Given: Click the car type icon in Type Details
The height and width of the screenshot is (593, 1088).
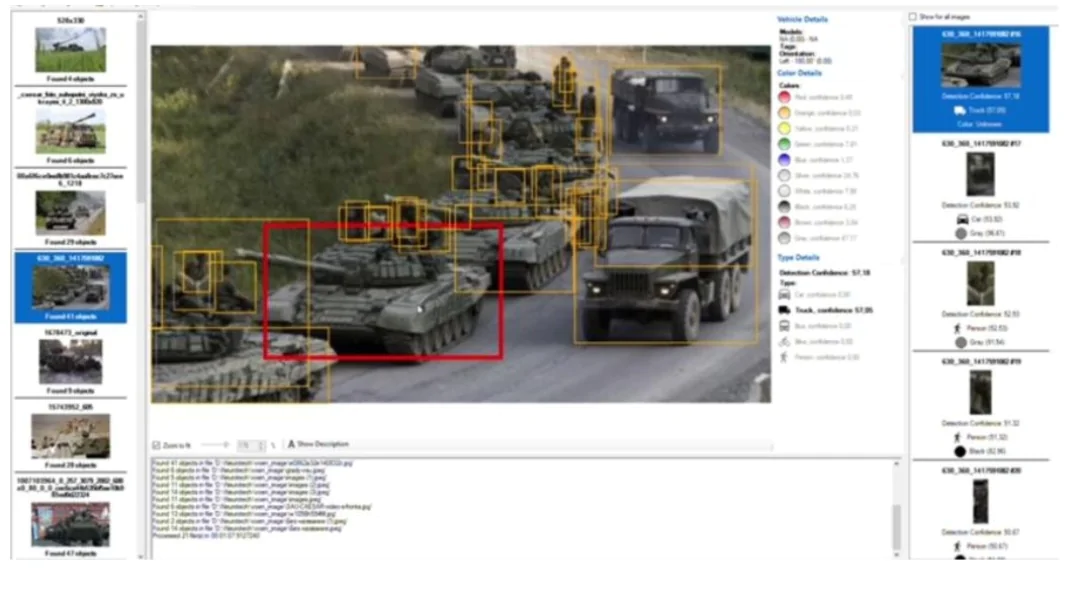Looking at the screenshot, I should click(x=785, y=295).
